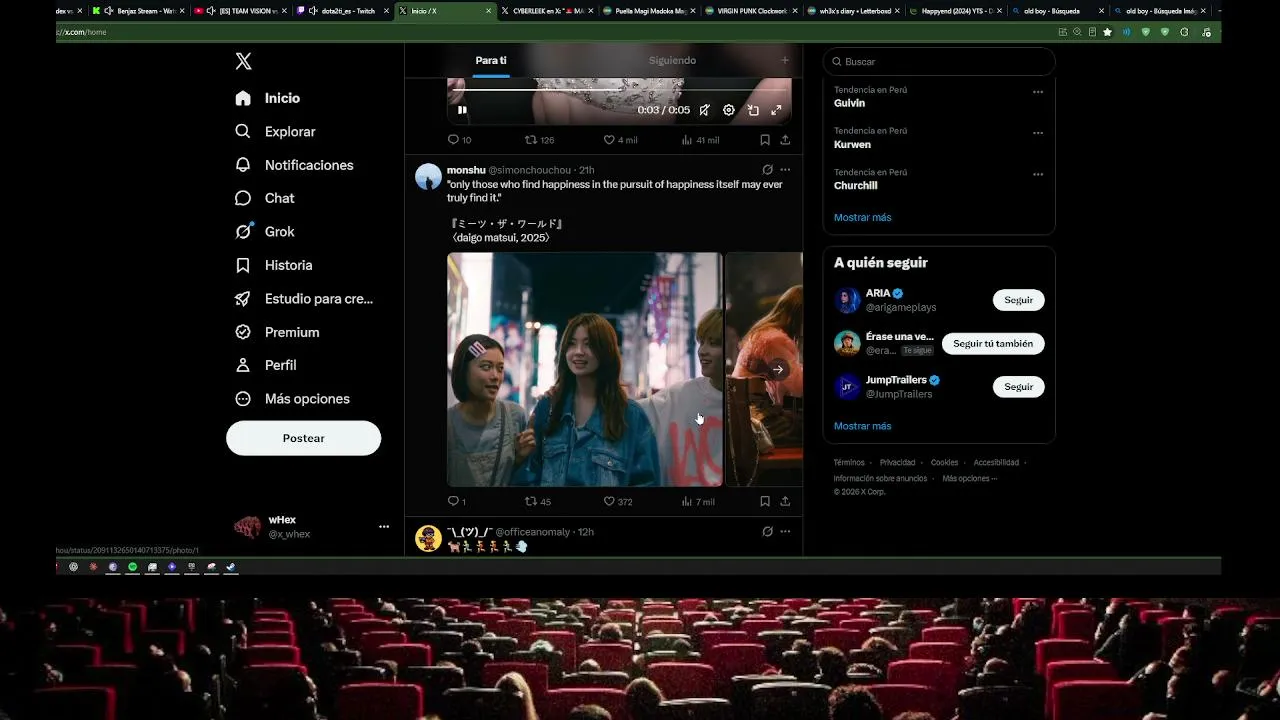The image size is (1280, 720).
Task: Go to Inicio in the sidebar
Action: [x=268, y=98]
